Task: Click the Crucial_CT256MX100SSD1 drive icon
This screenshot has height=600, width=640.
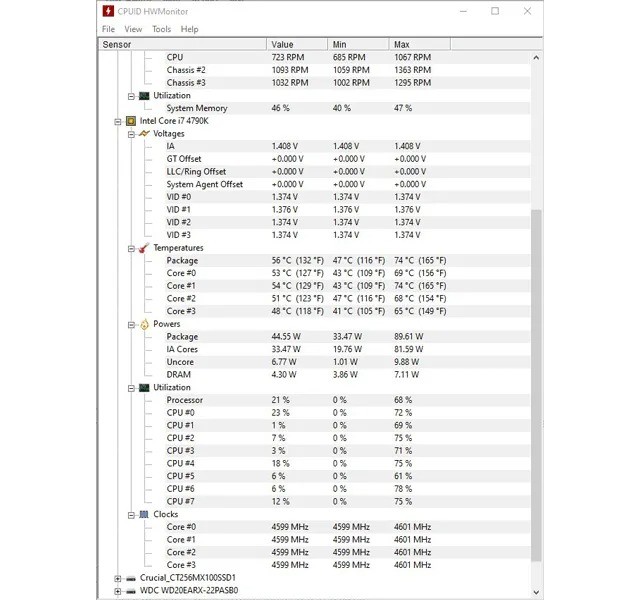Action: (131, 578)
